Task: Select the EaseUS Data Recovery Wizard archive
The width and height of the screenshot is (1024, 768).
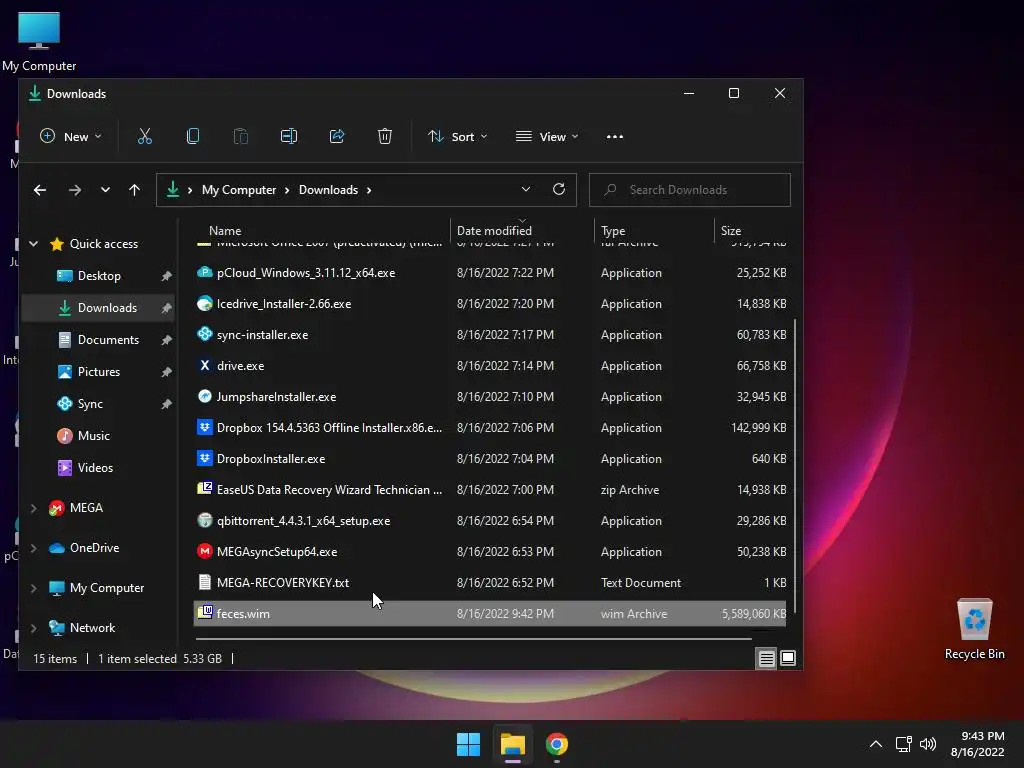Action: [x=490, y=490]
